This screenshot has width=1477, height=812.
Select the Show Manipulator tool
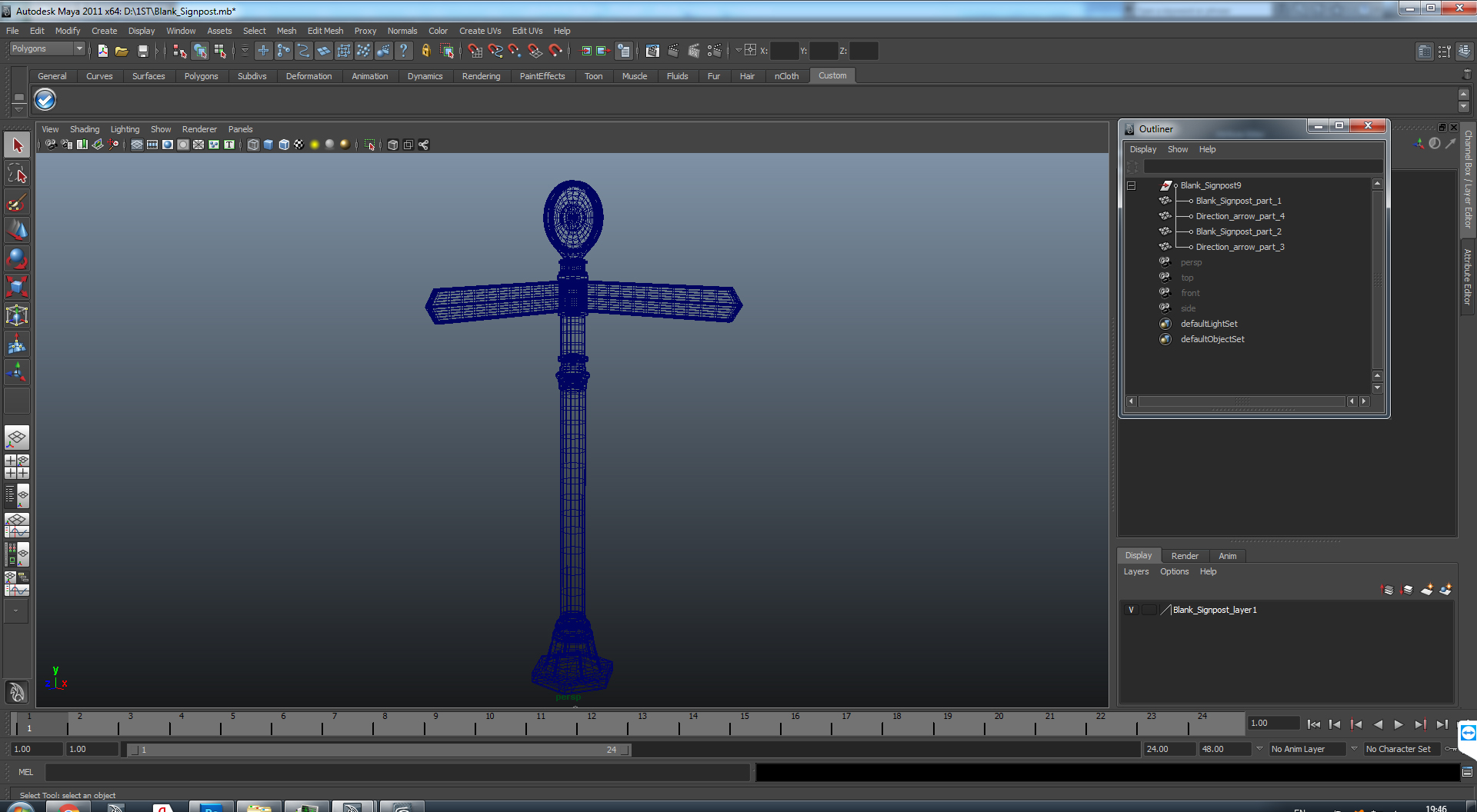17,372
